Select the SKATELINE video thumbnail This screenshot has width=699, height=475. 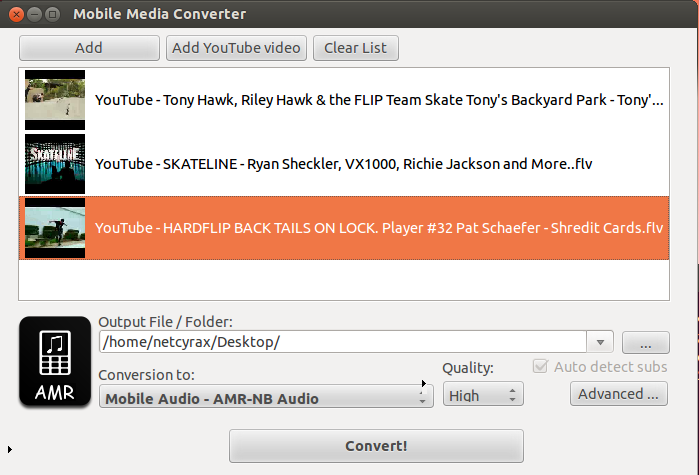point(55,163)
